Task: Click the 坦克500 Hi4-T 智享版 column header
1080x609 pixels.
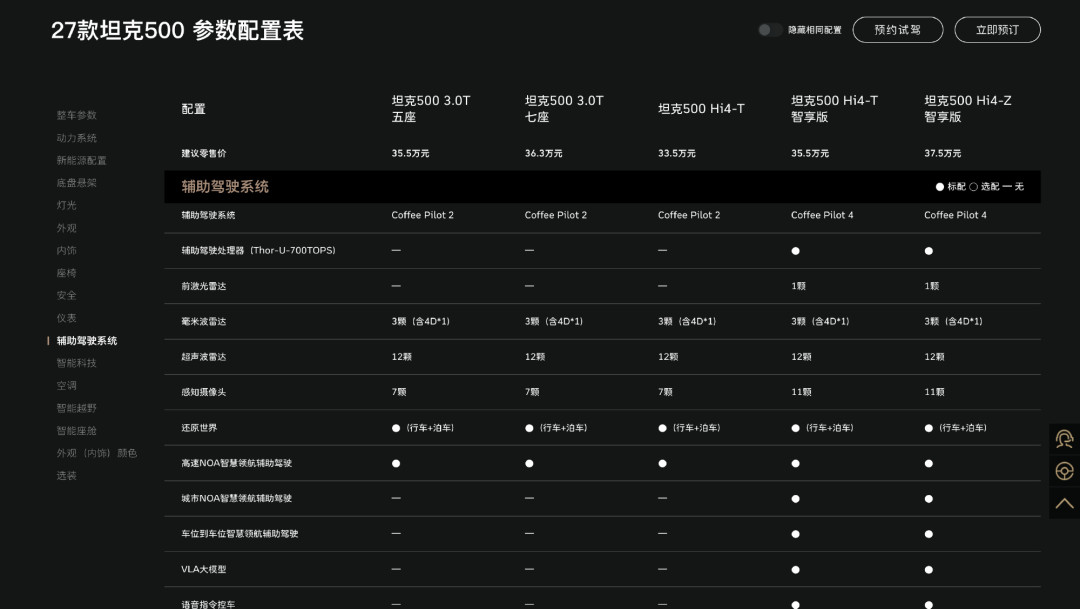Action: pyautogui.click(x=835, y=108)
